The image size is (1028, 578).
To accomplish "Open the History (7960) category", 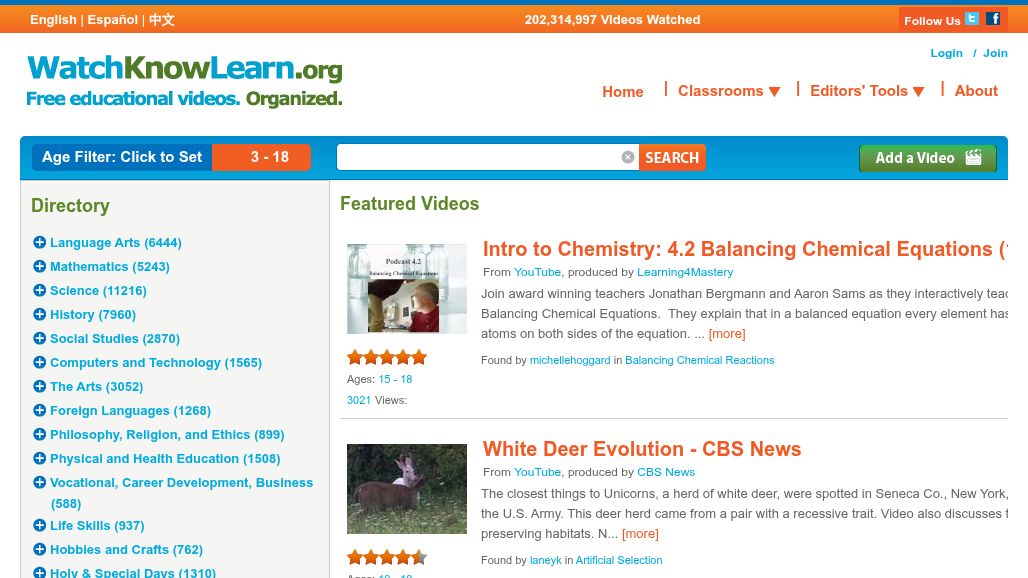I will pyautogui.click(x=93, y=315).
